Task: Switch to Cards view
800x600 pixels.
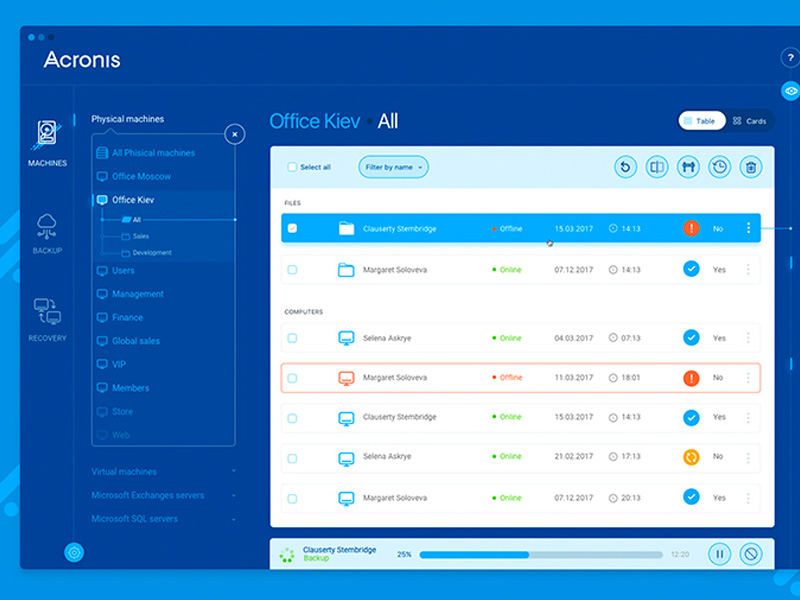Action: click(x=749, y=121)
